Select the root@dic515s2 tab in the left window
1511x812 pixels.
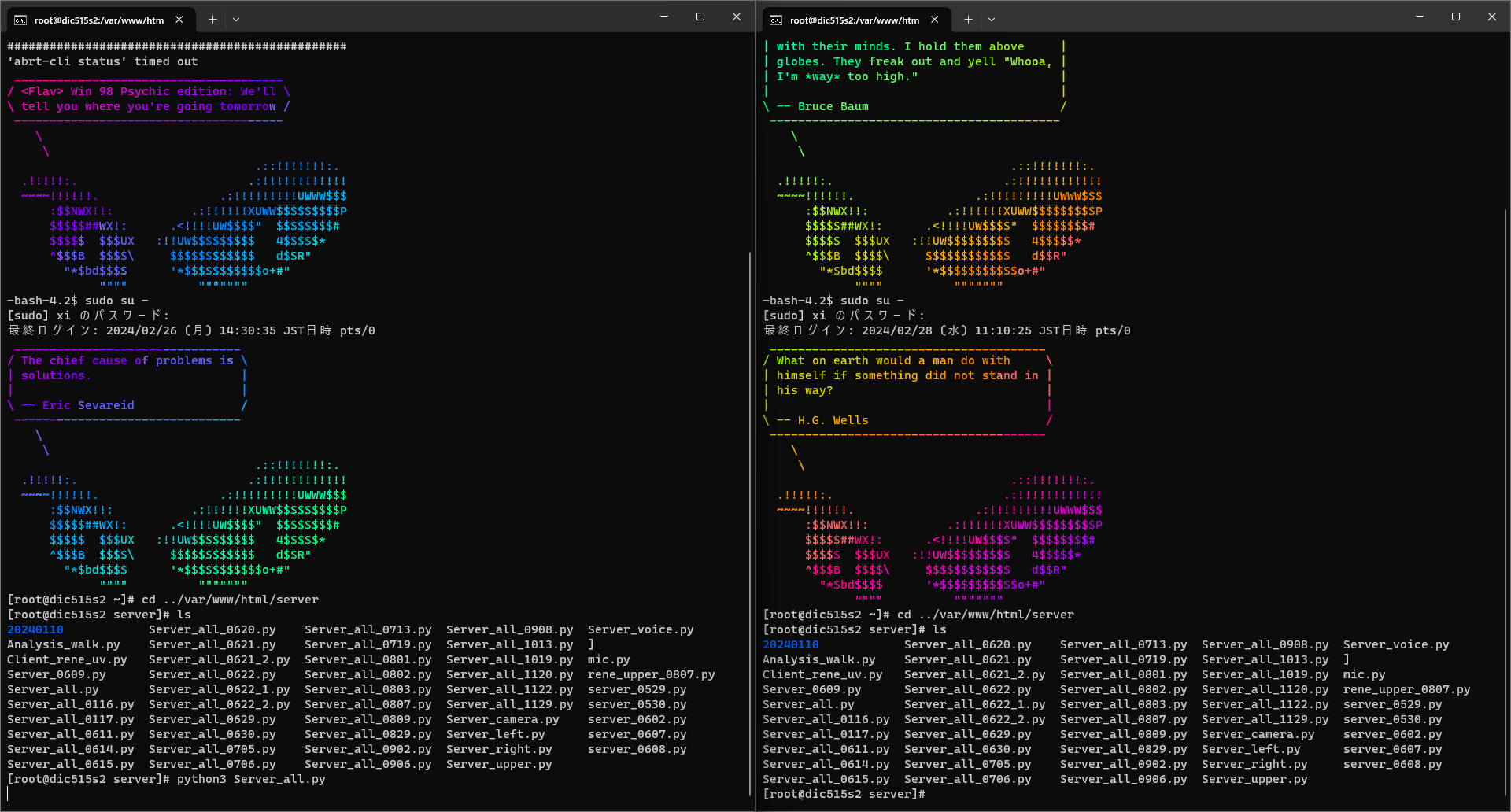(98, 20)
